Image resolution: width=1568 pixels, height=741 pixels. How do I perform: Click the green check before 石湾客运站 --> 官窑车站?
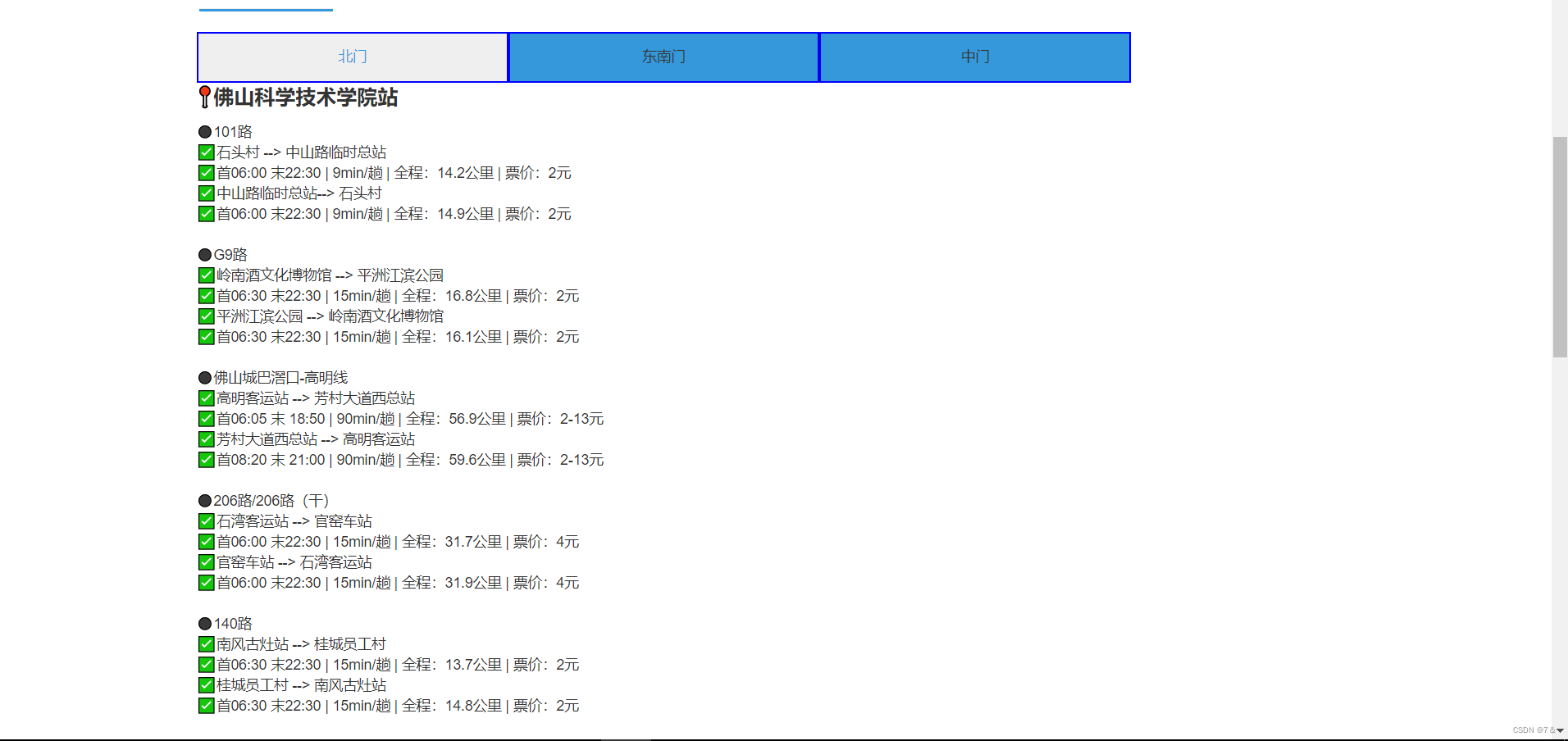click(207, 521)
